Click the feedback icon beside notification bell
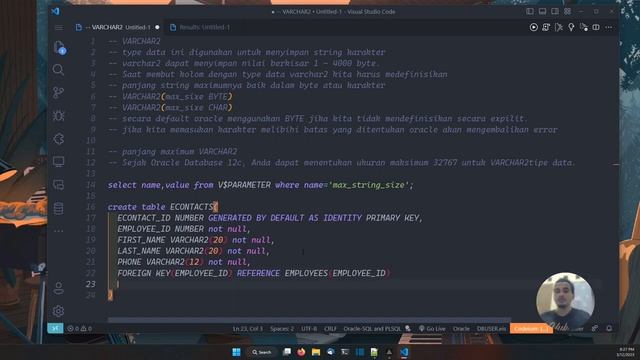 tap(595, 328)
